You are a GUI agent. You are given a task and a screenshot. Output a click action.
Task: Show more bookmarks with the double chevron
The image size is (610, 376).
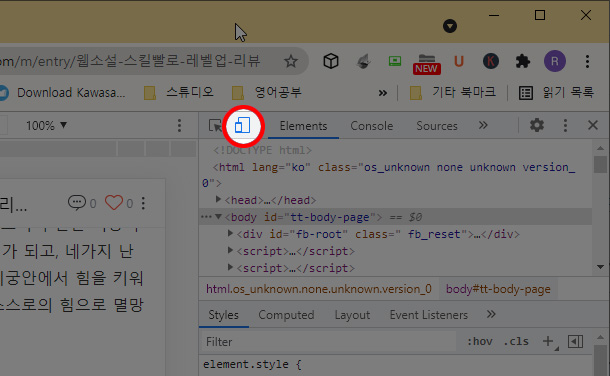point(383,93)
